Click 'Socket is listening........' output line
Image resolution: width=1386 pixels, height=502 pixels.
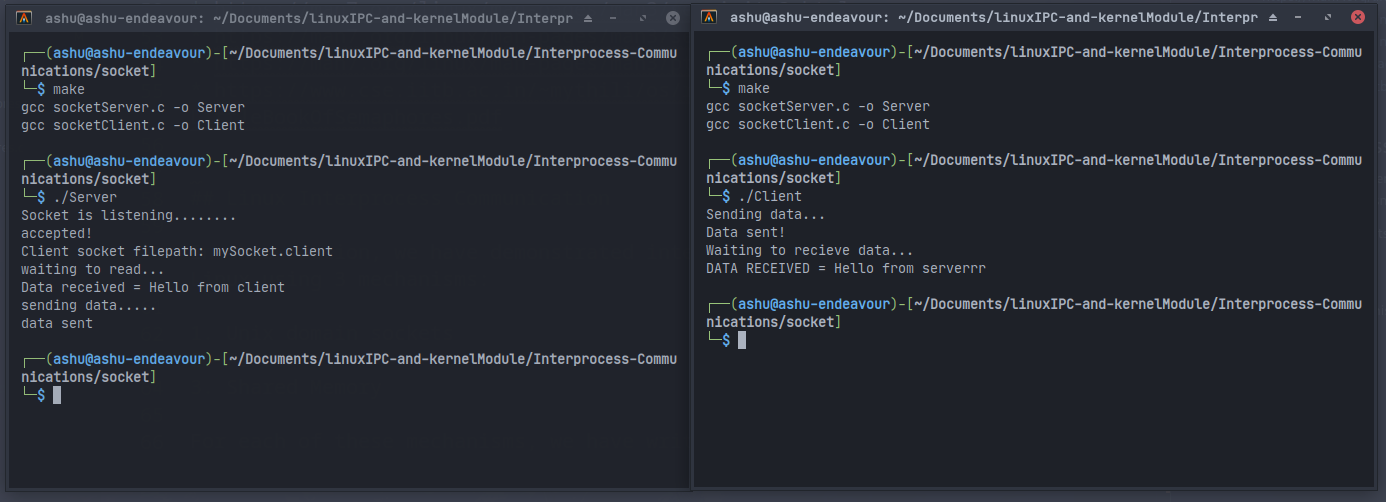click(x=129, y=215)
